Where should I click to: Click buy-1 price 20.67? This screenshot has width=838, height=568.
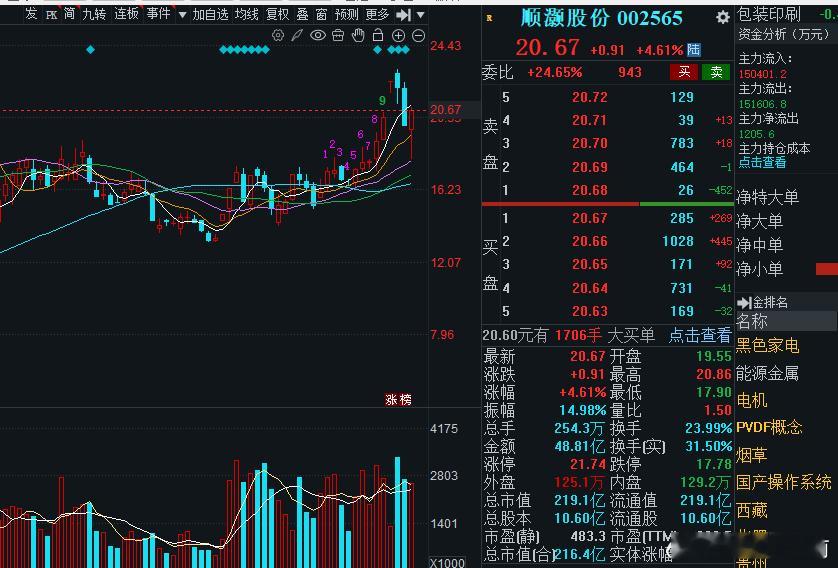(589, 218)
